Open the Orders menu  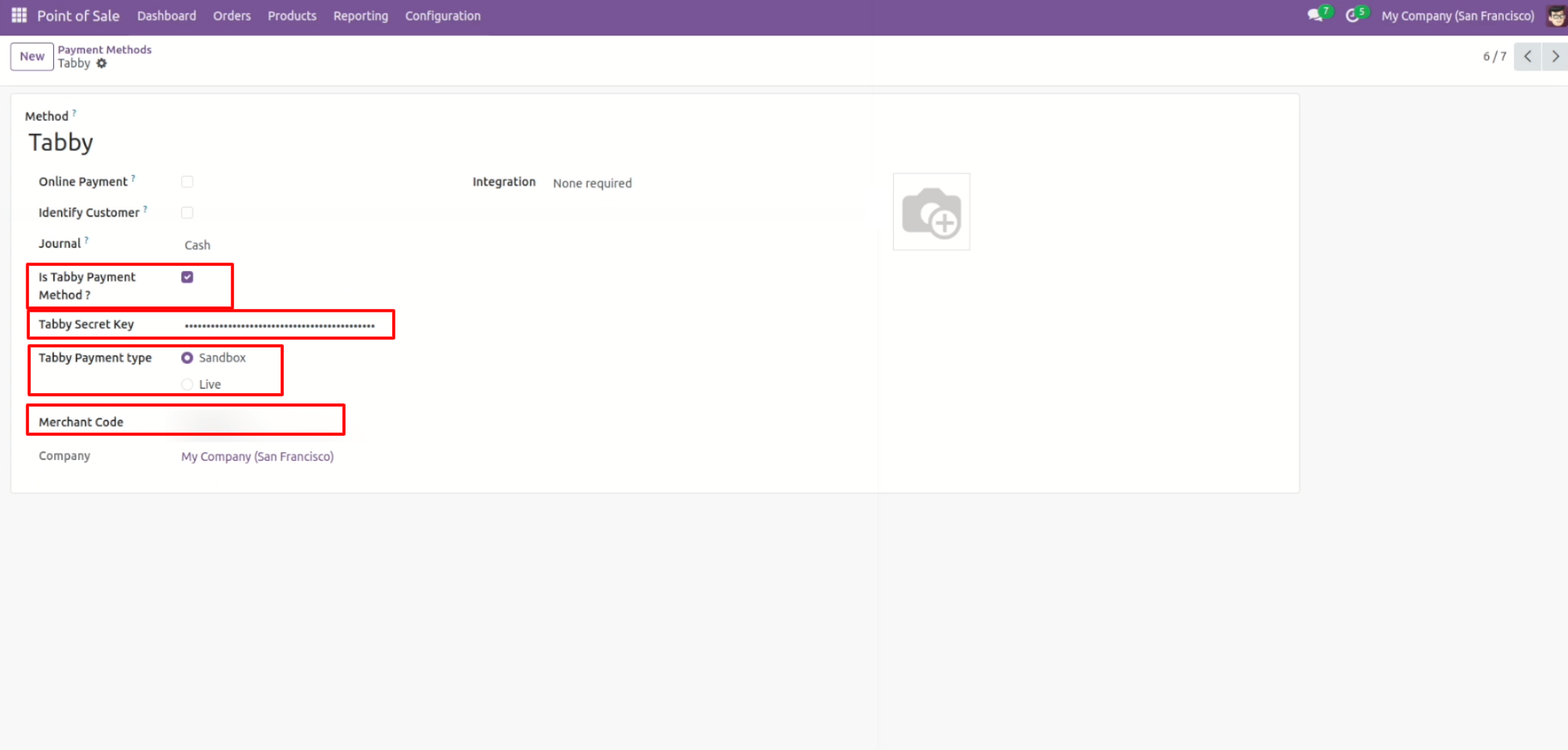click(232, 15)
